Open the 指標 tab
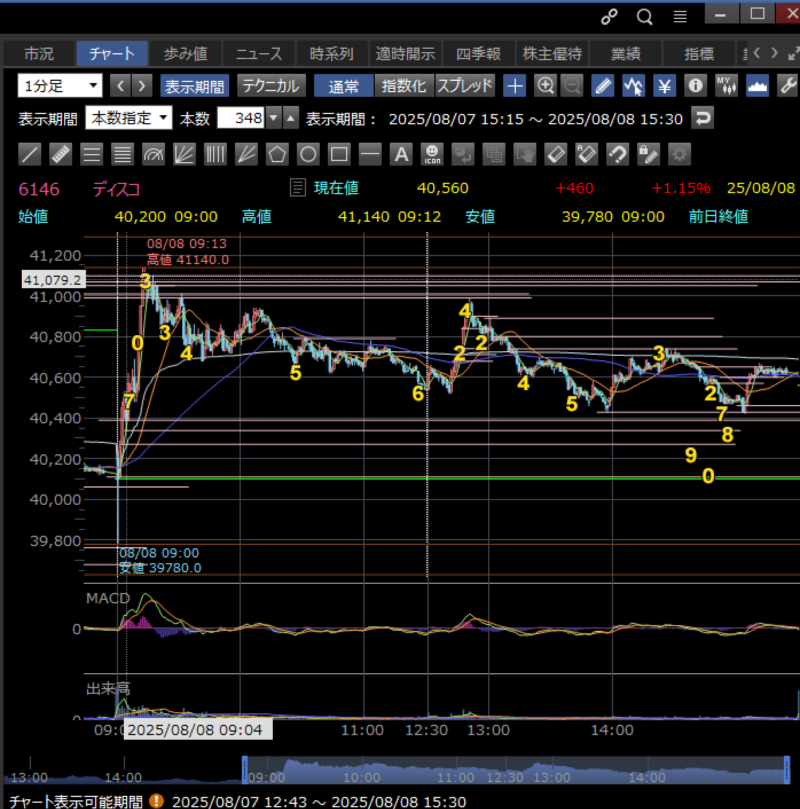This screenshot has width=800, height=809. tap(699, 54)
